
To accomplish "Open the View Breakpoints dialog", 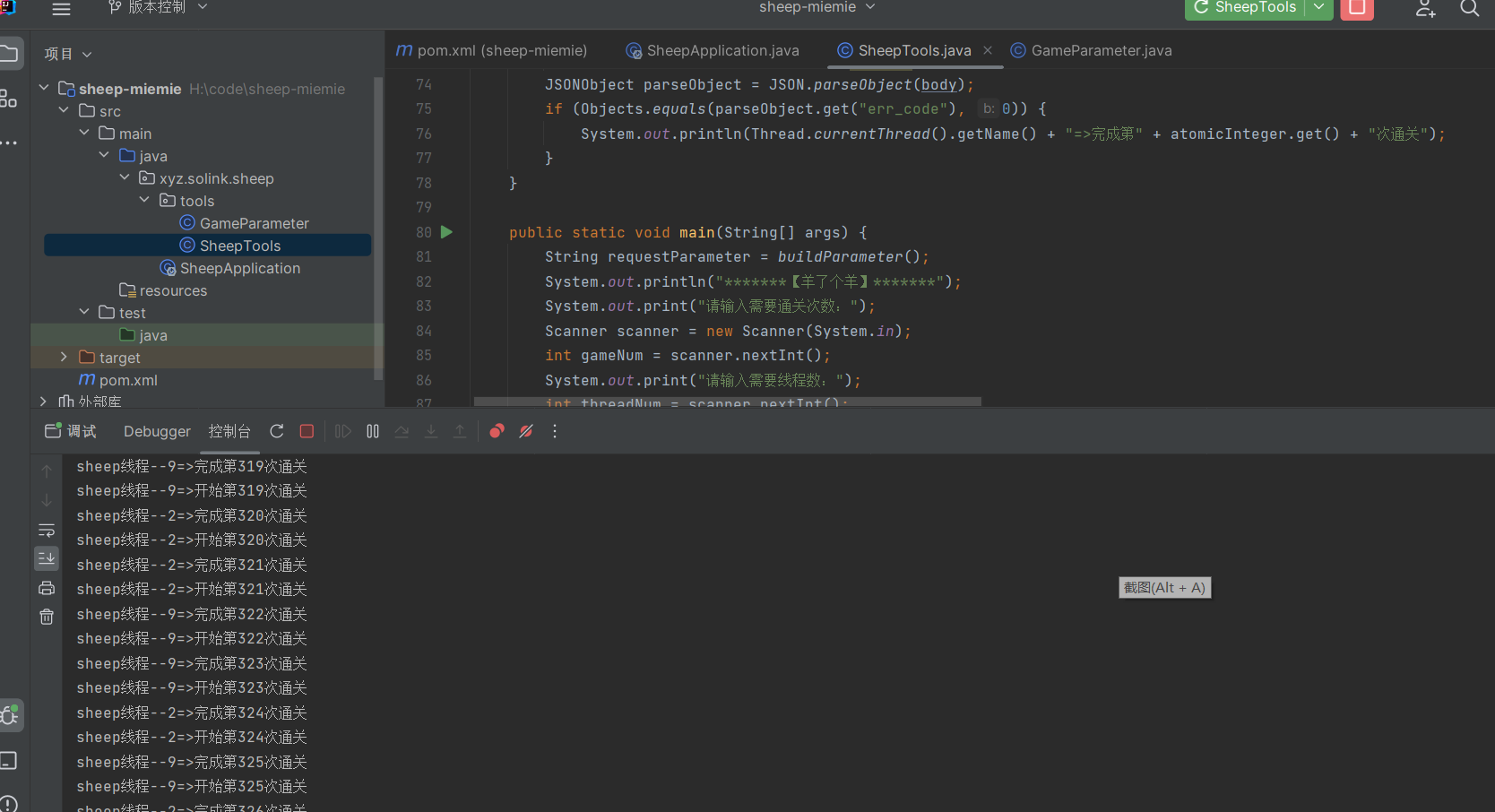I will 497,431.
